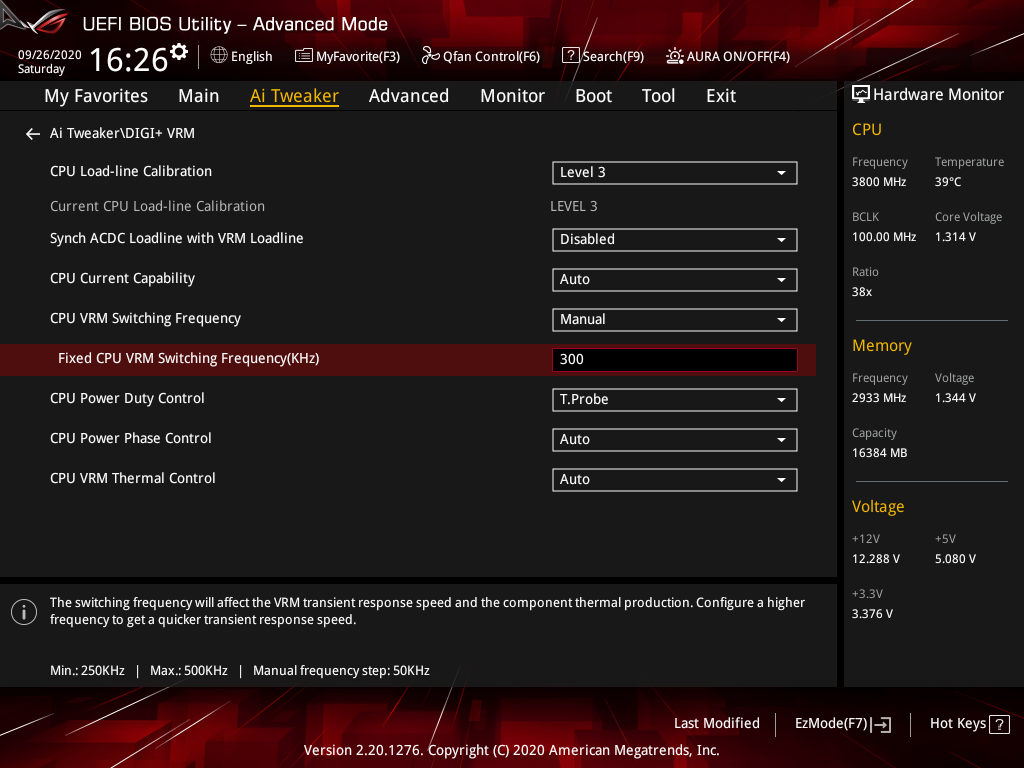This screenshot has width=1024, height=768.
Task: Select CPU VRM Switching Frequency label
Action: (x=145, y=318)
